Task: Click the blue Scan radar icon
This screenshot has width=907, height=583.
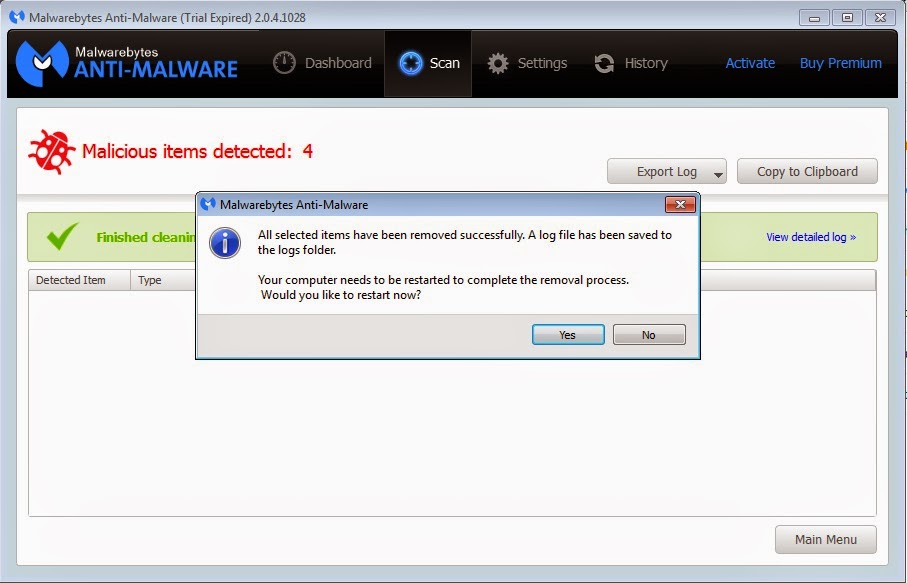Action: tap(411, 63)
